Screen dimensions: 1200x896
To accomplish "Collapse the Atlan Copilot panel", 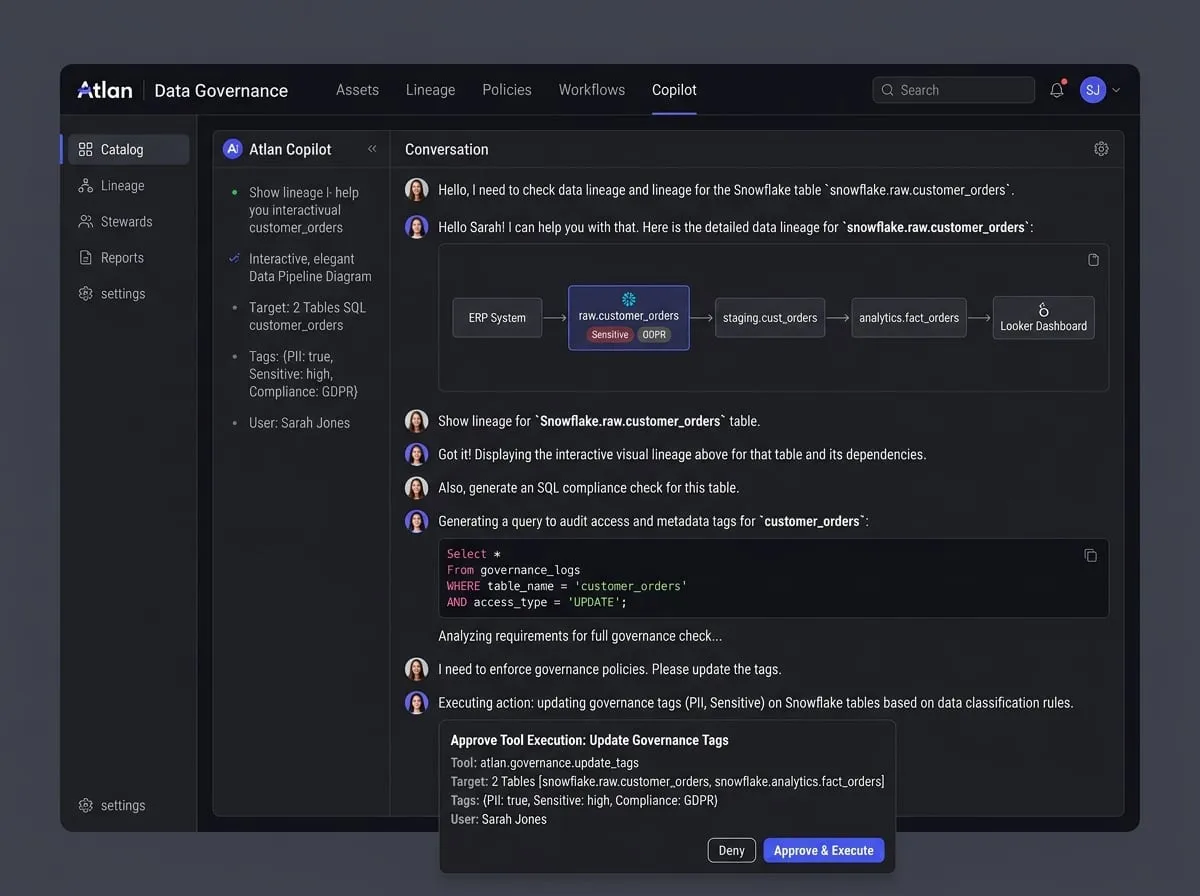I will click(372, 149).
